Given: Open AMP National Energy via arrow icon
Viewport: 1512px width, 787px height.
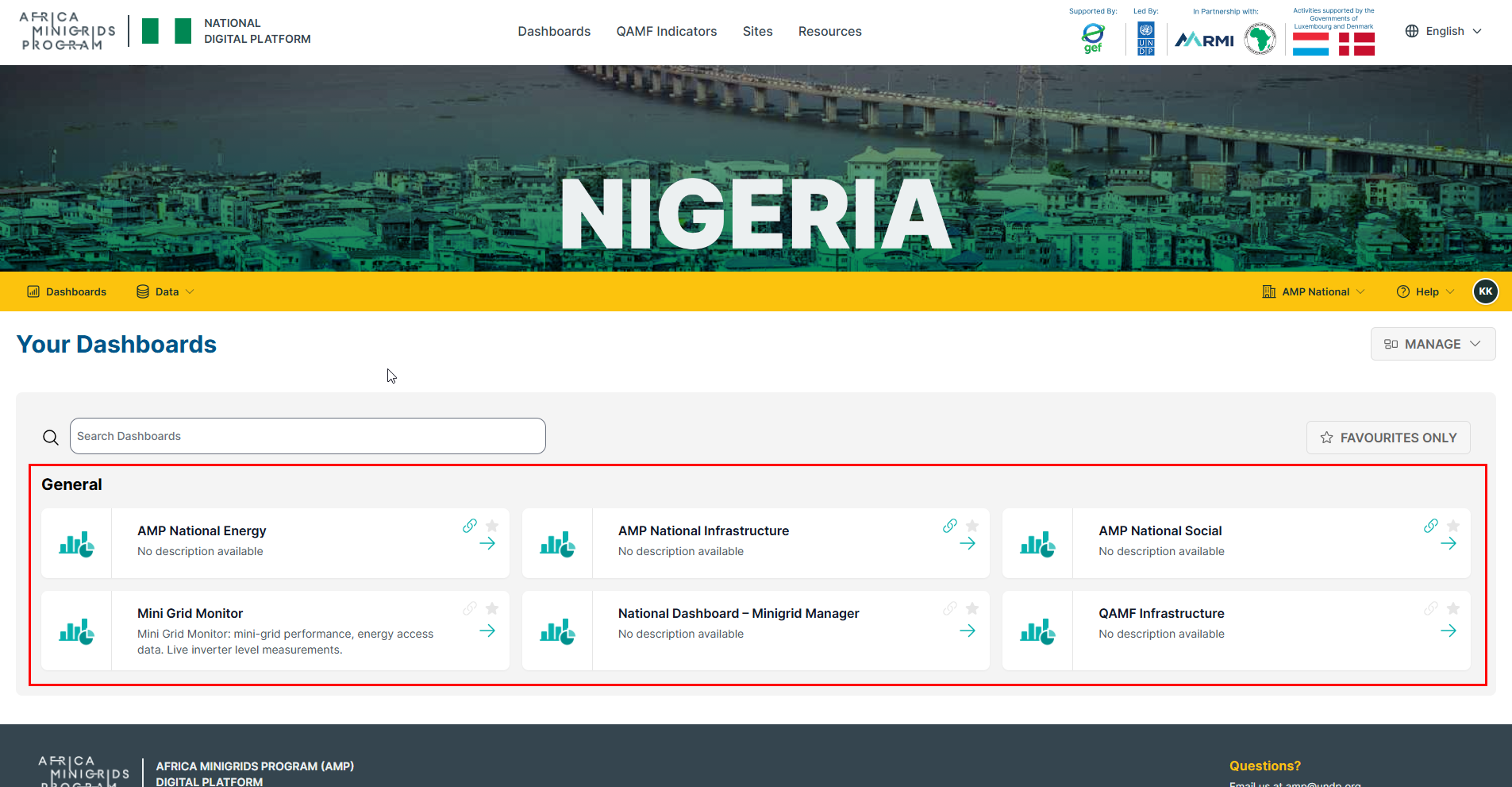Looking at the screenshot, I should tap(487, 544).
